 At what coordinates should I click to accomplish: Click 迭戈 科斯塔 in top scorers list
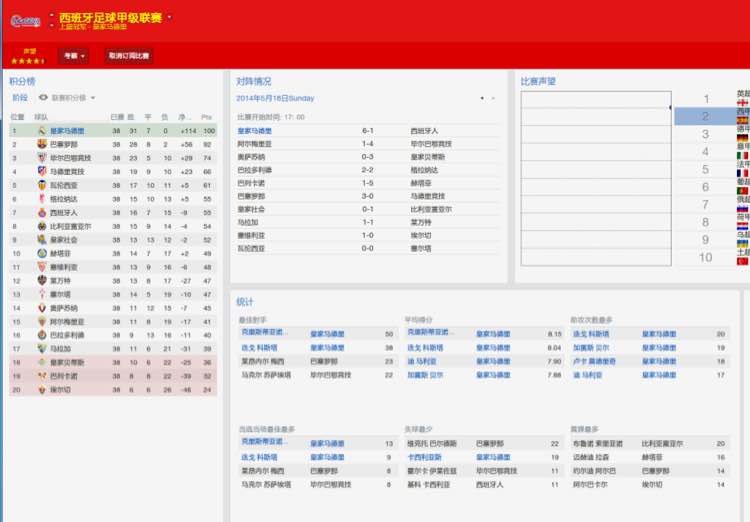tap(259, 348)
